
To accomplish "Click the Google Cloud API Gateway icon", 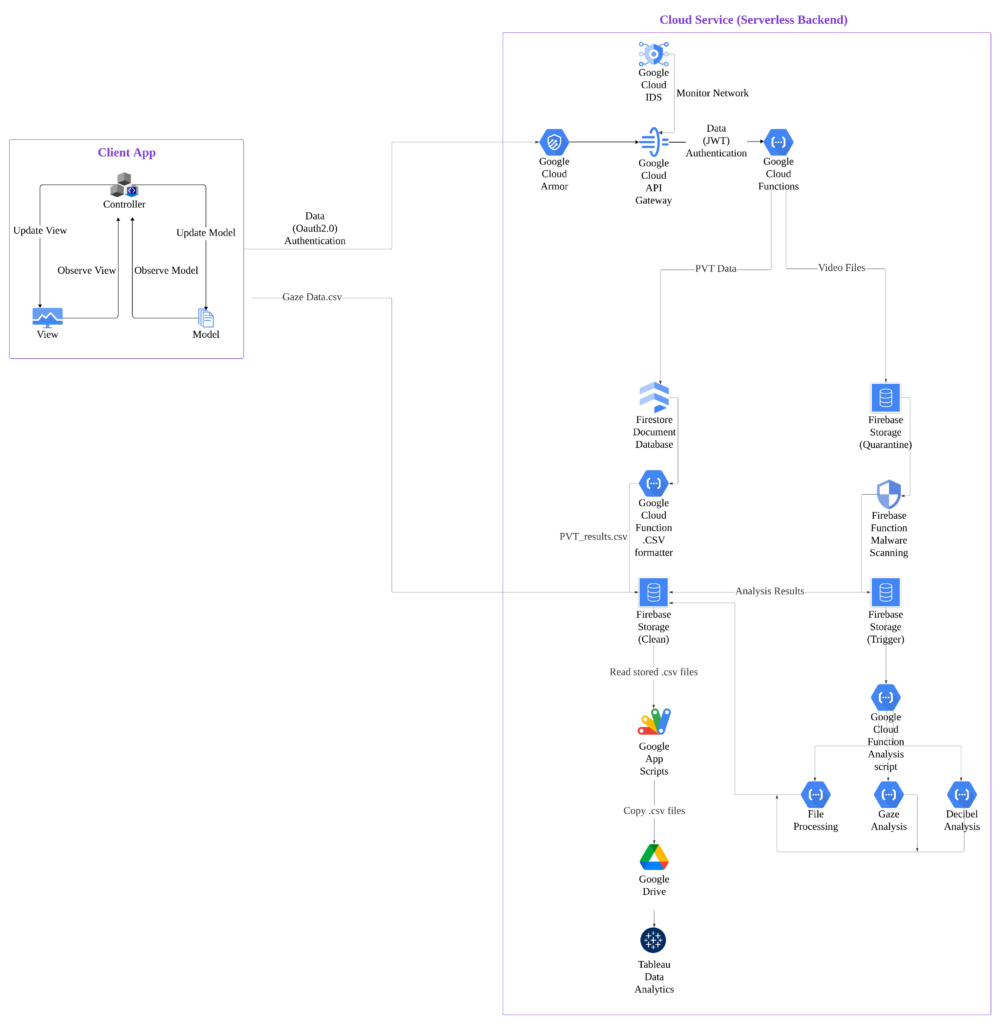I will click(653, 142).
